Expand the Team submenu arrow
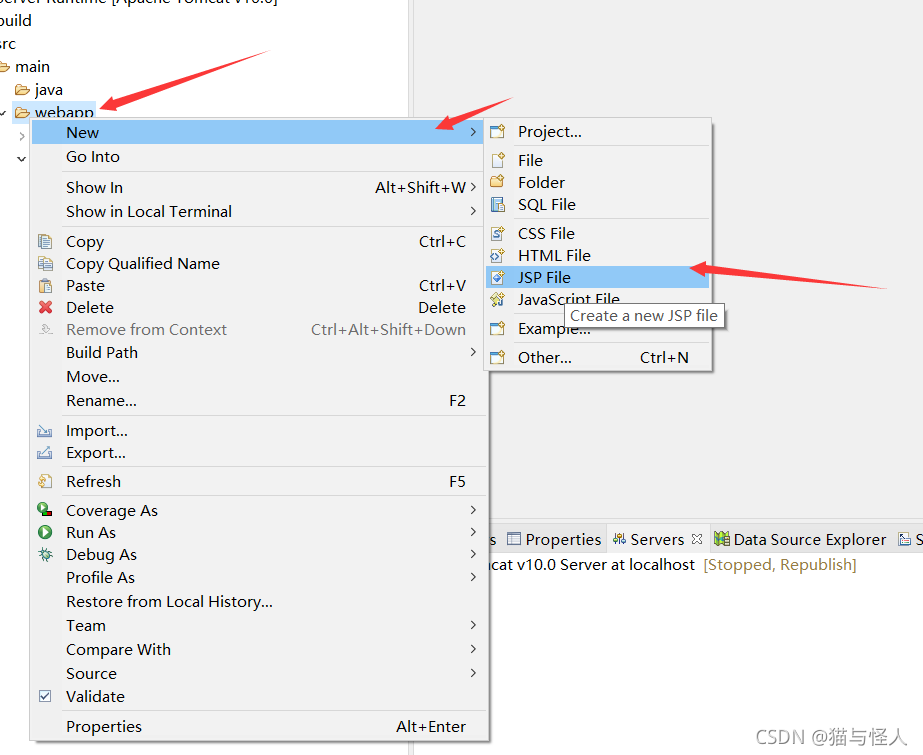The image size is (923, 755). click(x=473, y=625)
